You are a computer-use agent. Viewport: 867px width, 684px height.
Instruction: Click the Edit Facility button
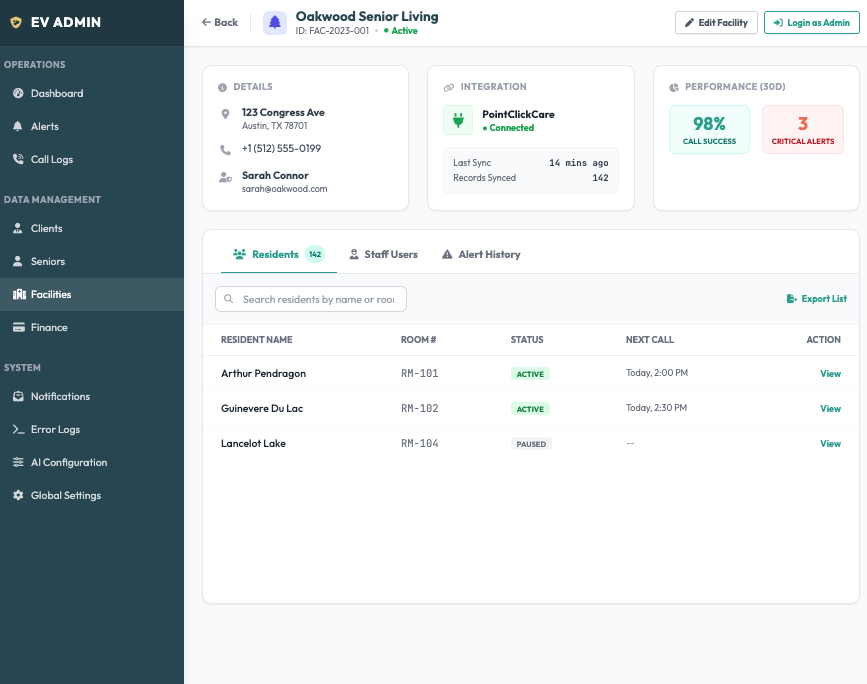[716, 22]
